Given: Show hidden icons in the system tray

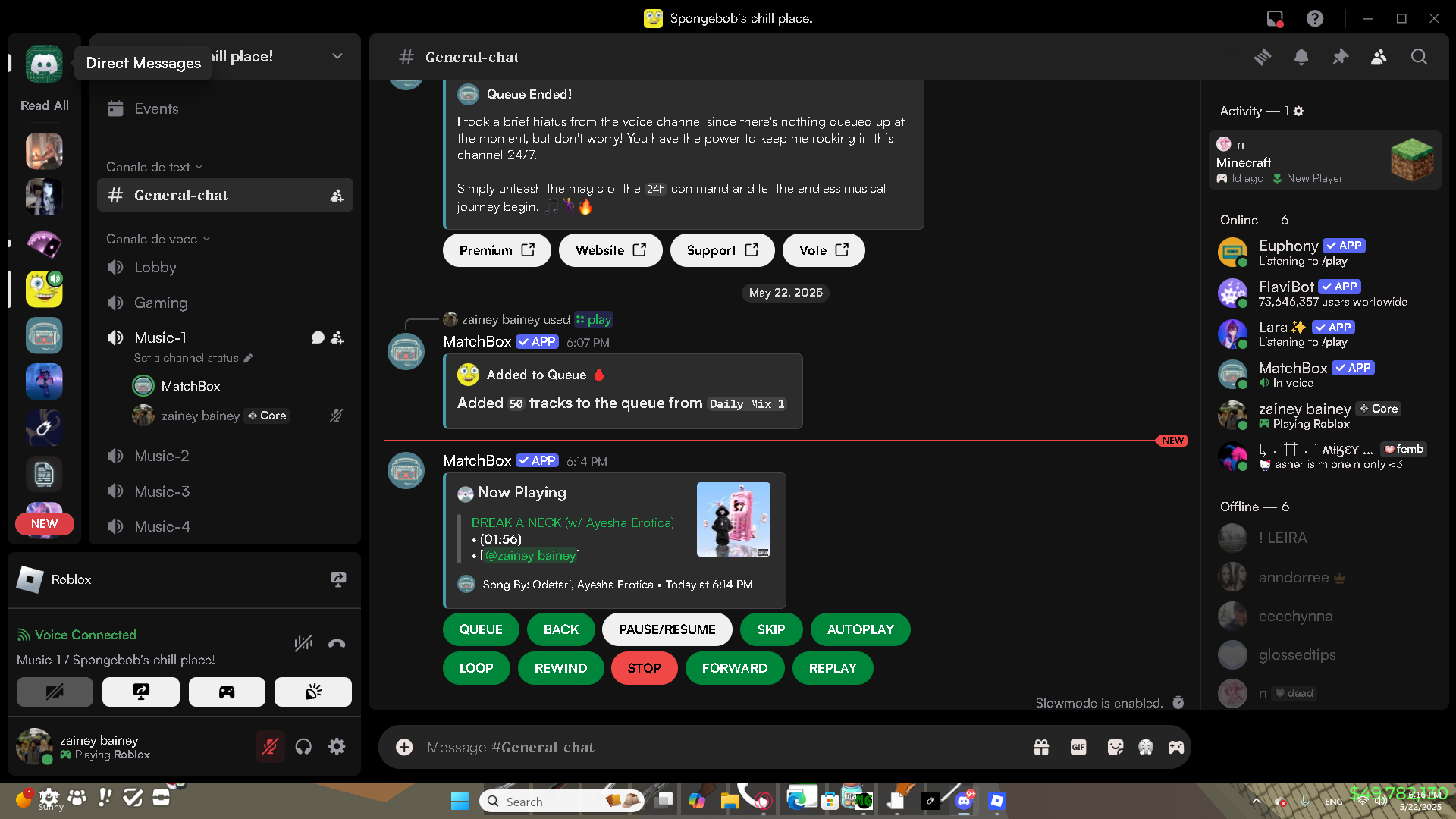Looking at the screenshot, I should pyautogui.click(x=1256, y=801).
